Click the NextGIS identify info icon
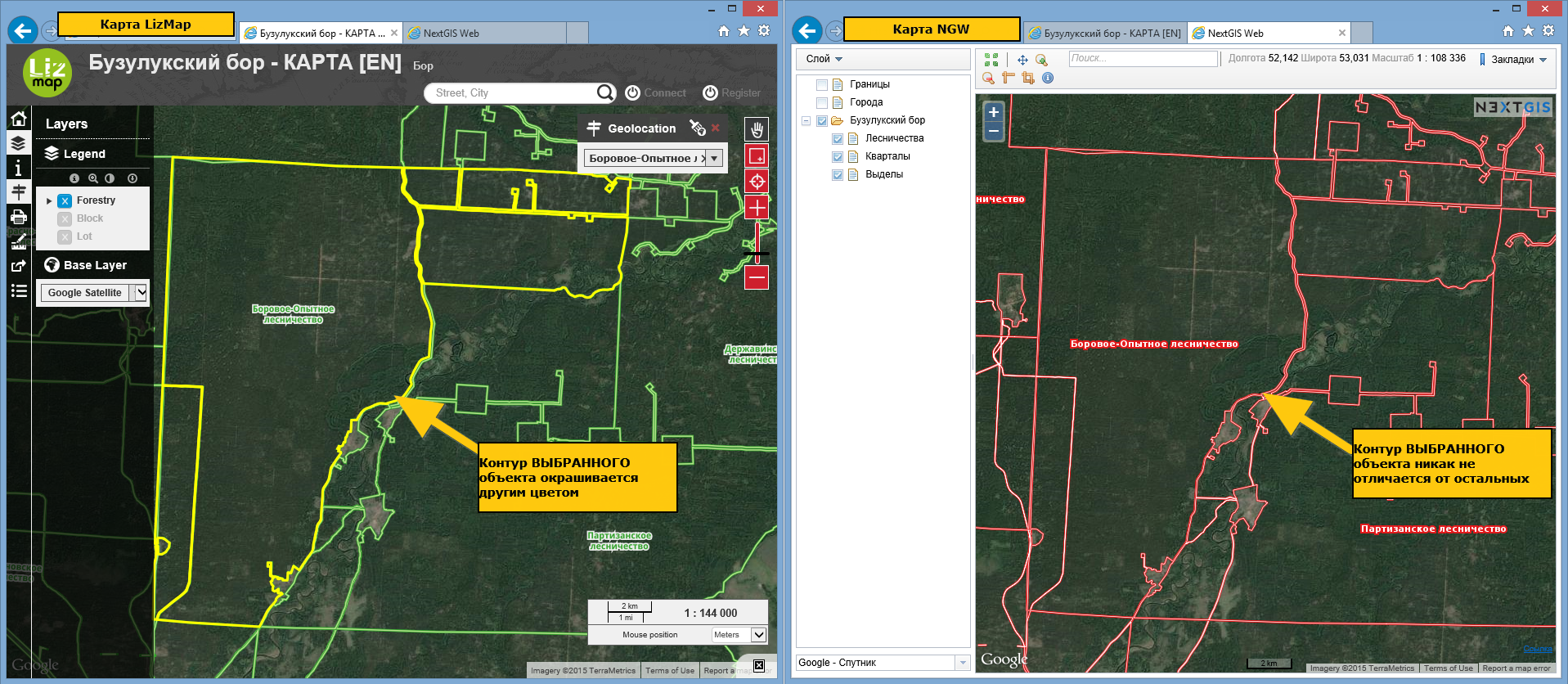1568x684 pixels. (1048, 78)
